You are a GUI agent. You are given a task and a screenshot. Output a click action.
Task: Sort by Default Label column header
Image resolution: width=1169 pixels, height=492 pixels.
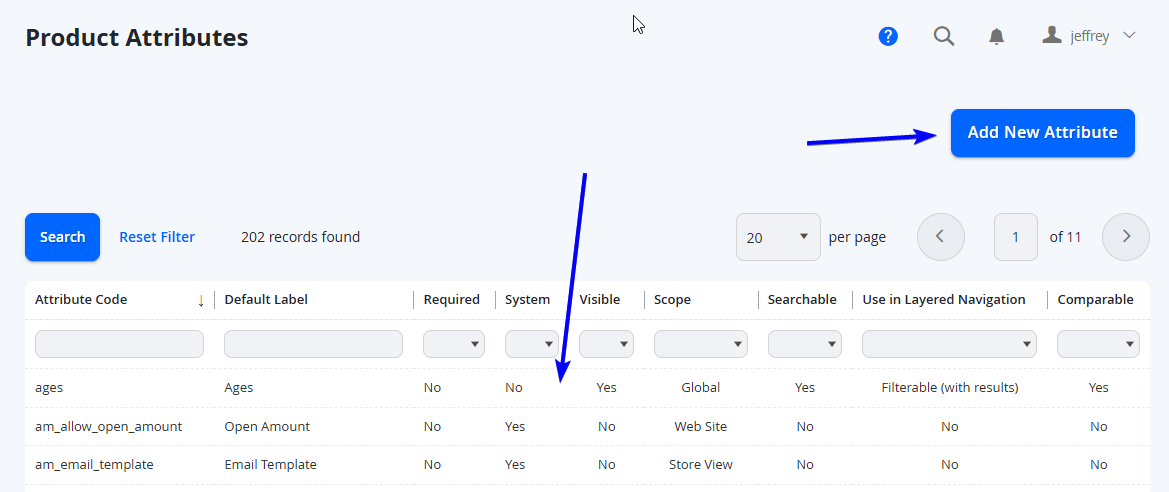(x=266, y=300)
